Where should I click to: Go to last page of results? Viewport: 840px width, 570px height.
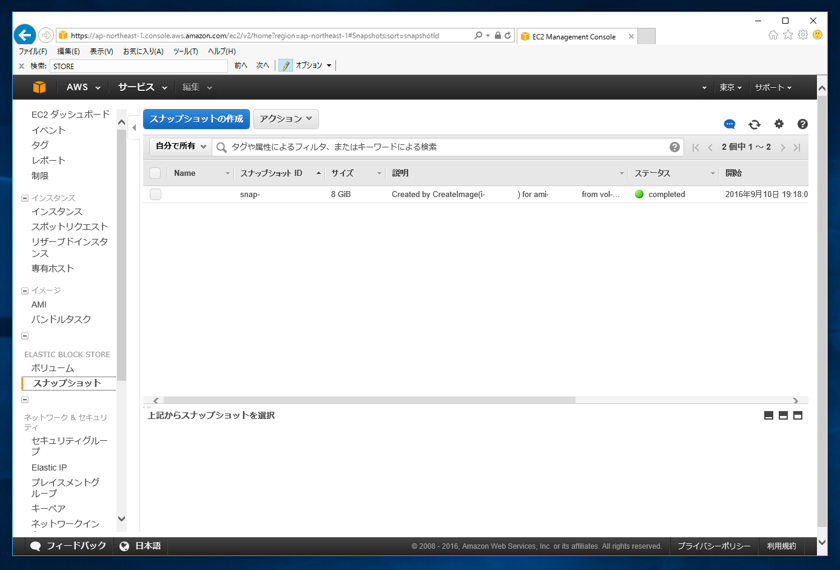[797, 147]
